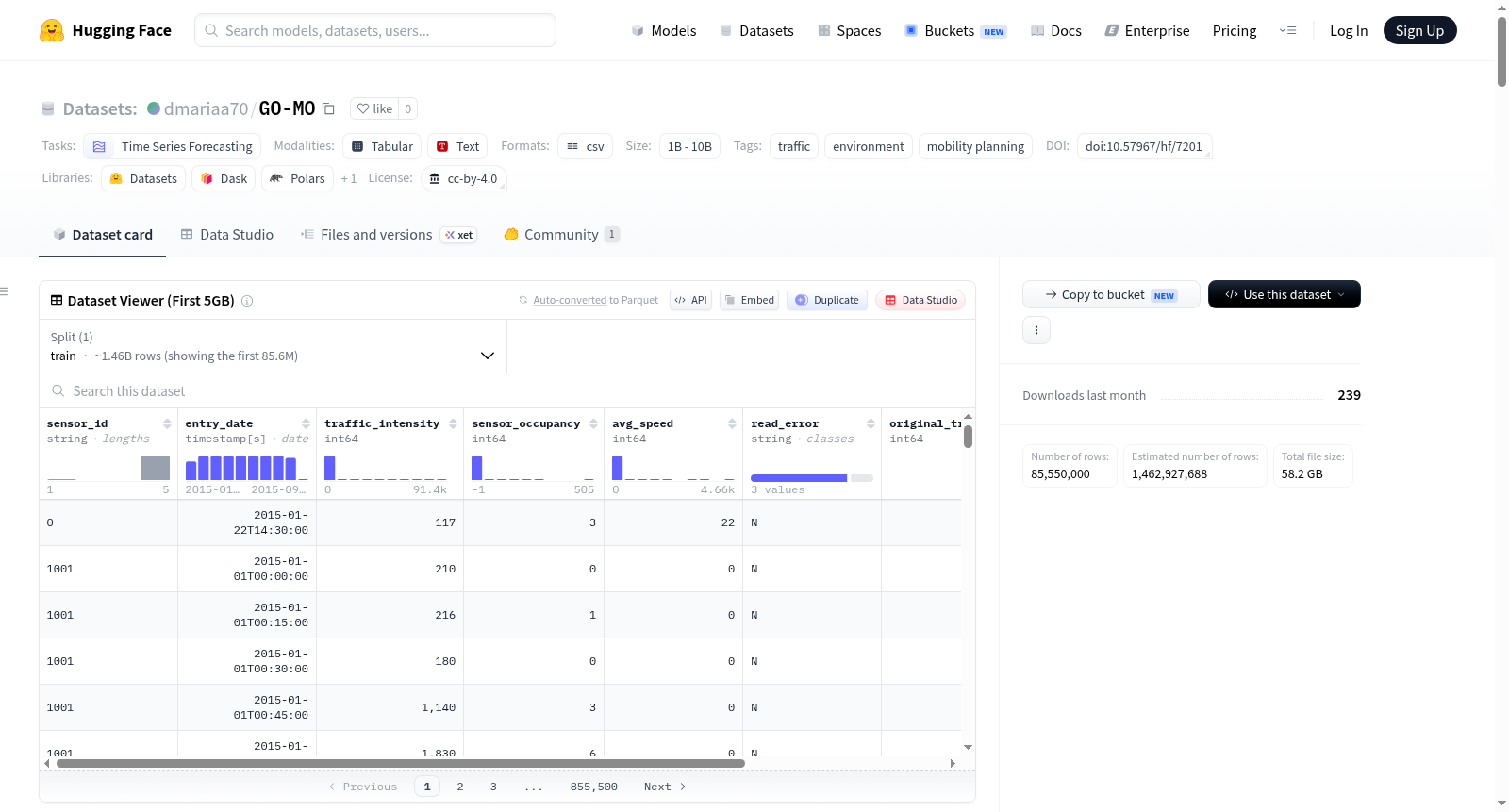Sort by sensor_occupancy column arrows
Image resolution: width=1509 pixels, height=812 pixels.
(x=593, y=423)
